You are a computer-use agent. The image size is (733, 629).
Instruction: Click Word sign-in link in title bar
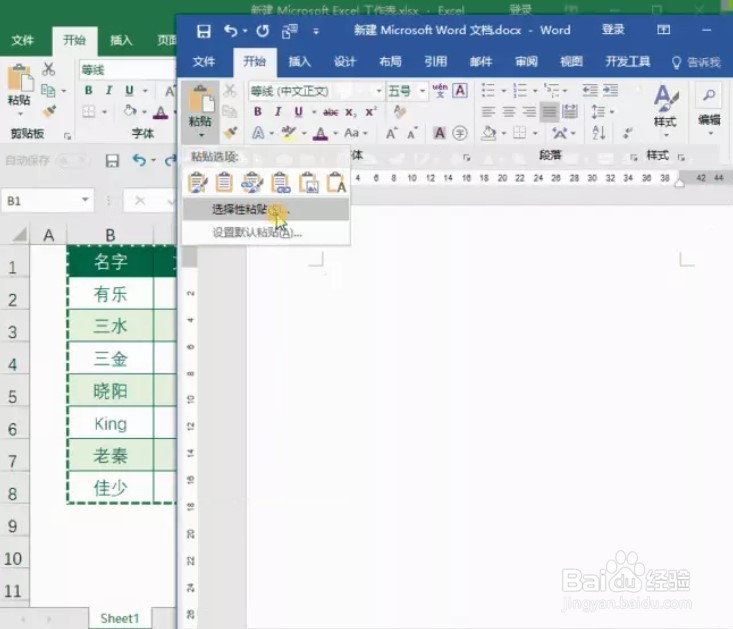pyautogui.click(x=613, y=30)
